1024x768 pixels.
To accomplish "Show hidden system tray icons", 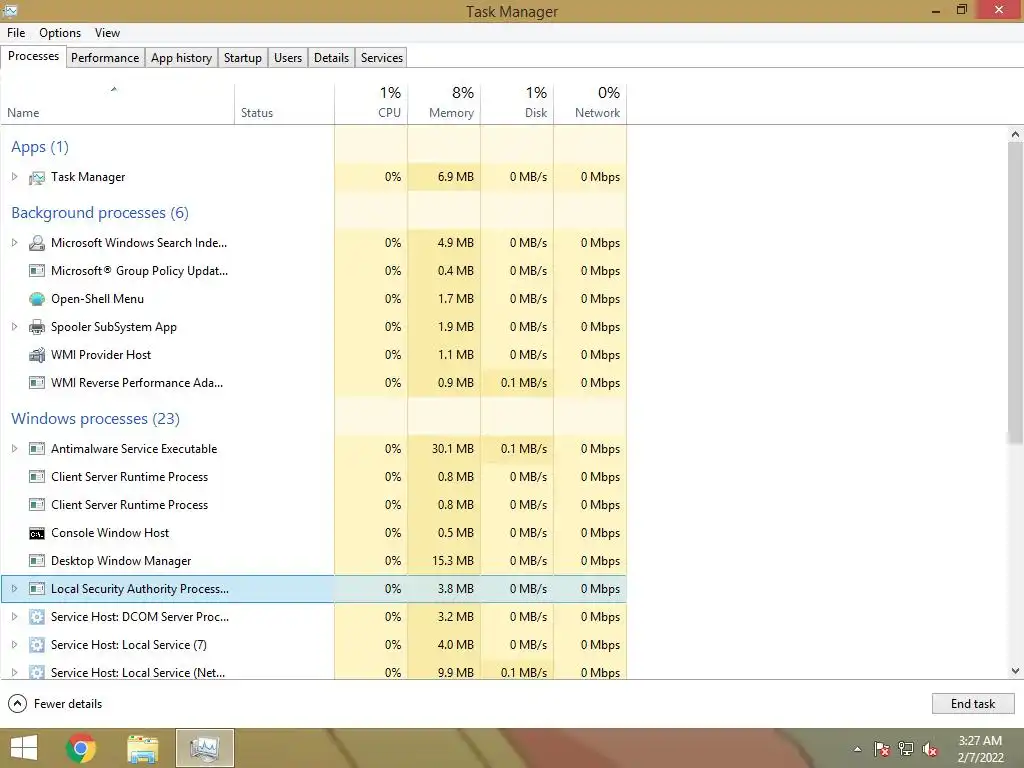I will [857, 749].
